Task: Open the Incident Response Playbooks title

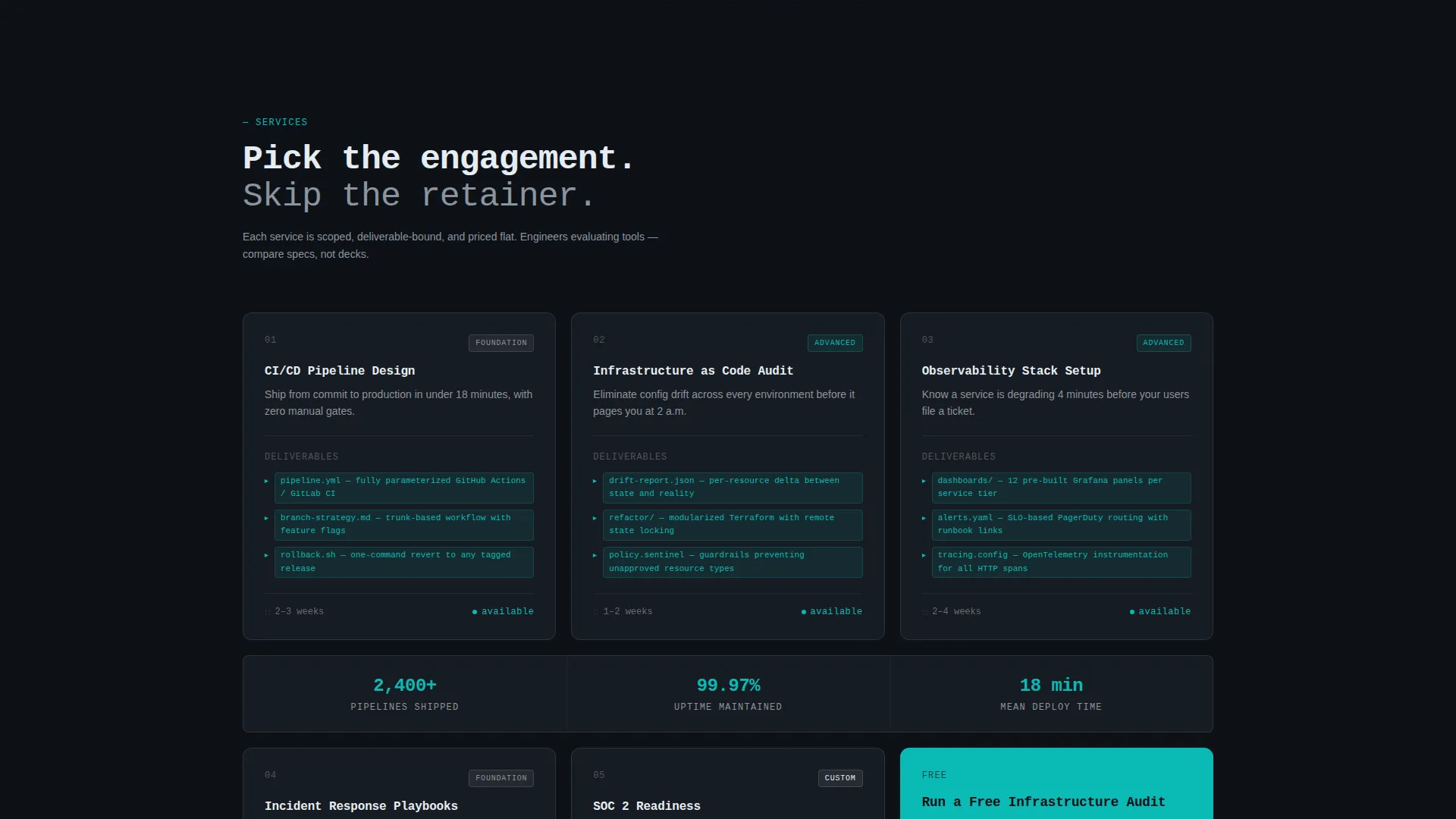Action: tap(361, 806)
